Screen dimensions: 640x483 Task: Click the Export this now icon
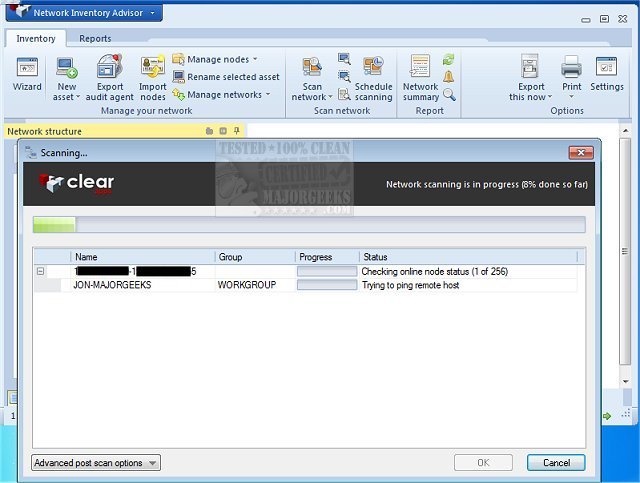(x=530, y=66)
